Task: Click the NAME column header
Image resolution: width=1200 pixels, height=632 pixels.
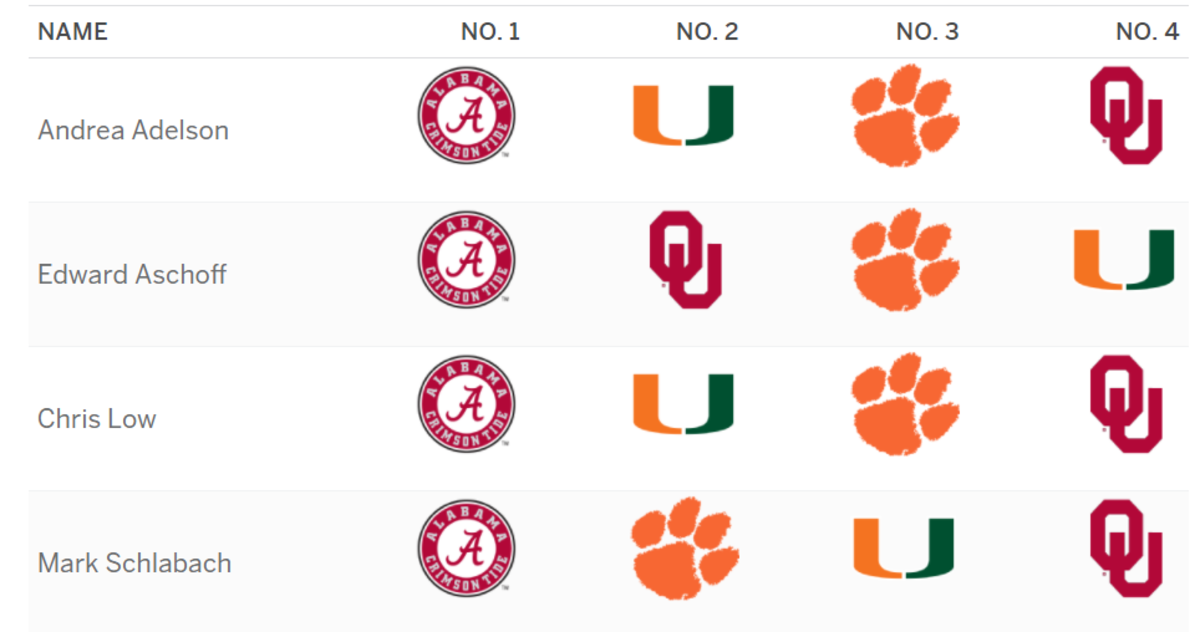Action: point(72,32)
